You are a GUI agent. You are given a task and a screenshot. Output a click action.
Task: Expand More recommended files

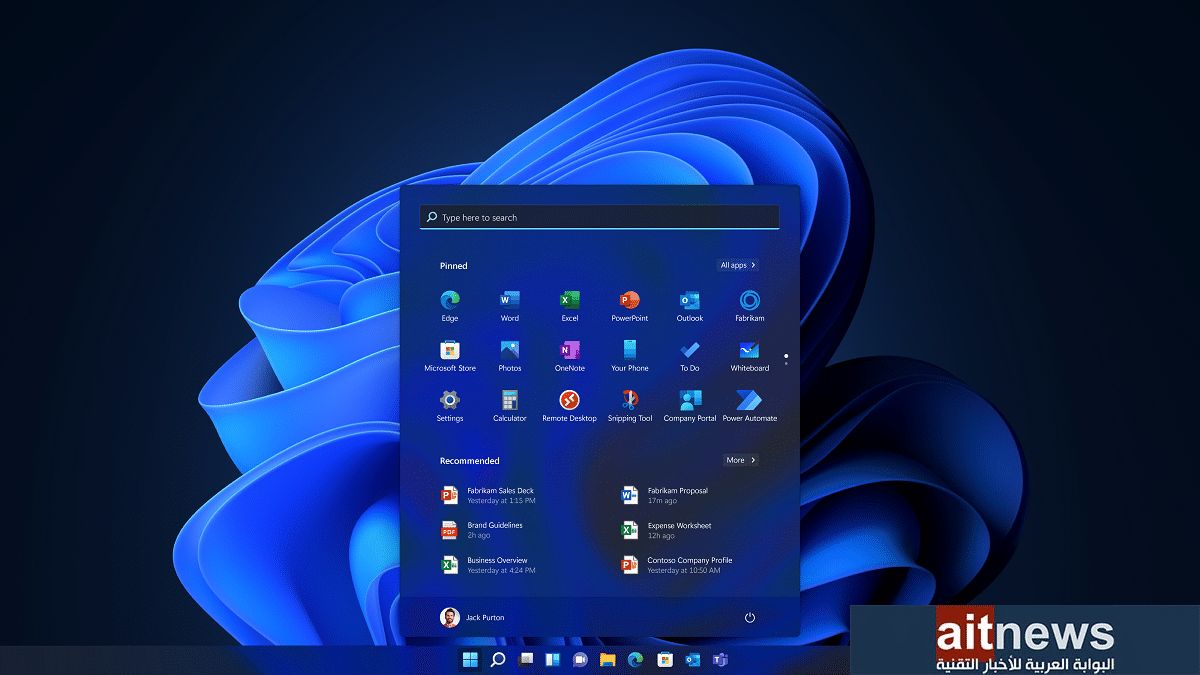[740, 460]
